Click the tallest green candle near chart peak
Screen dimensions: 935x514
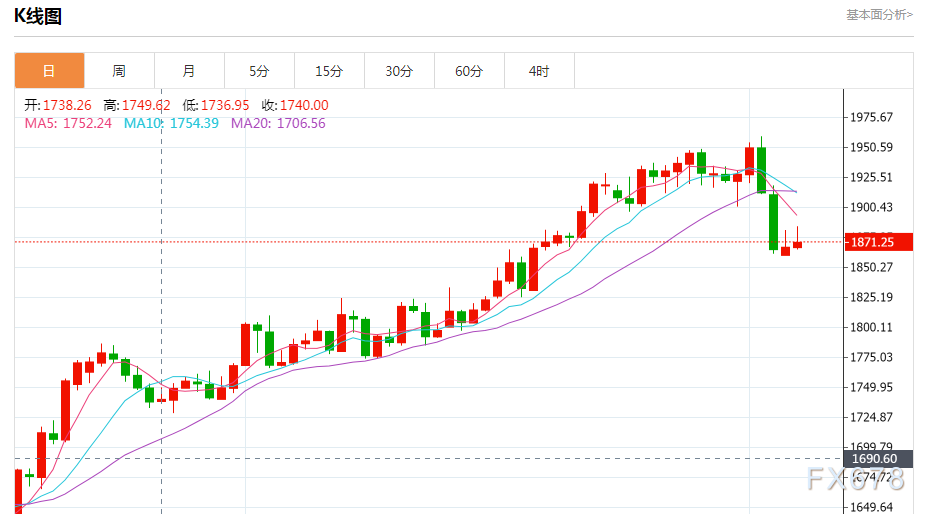coord(773,222)
